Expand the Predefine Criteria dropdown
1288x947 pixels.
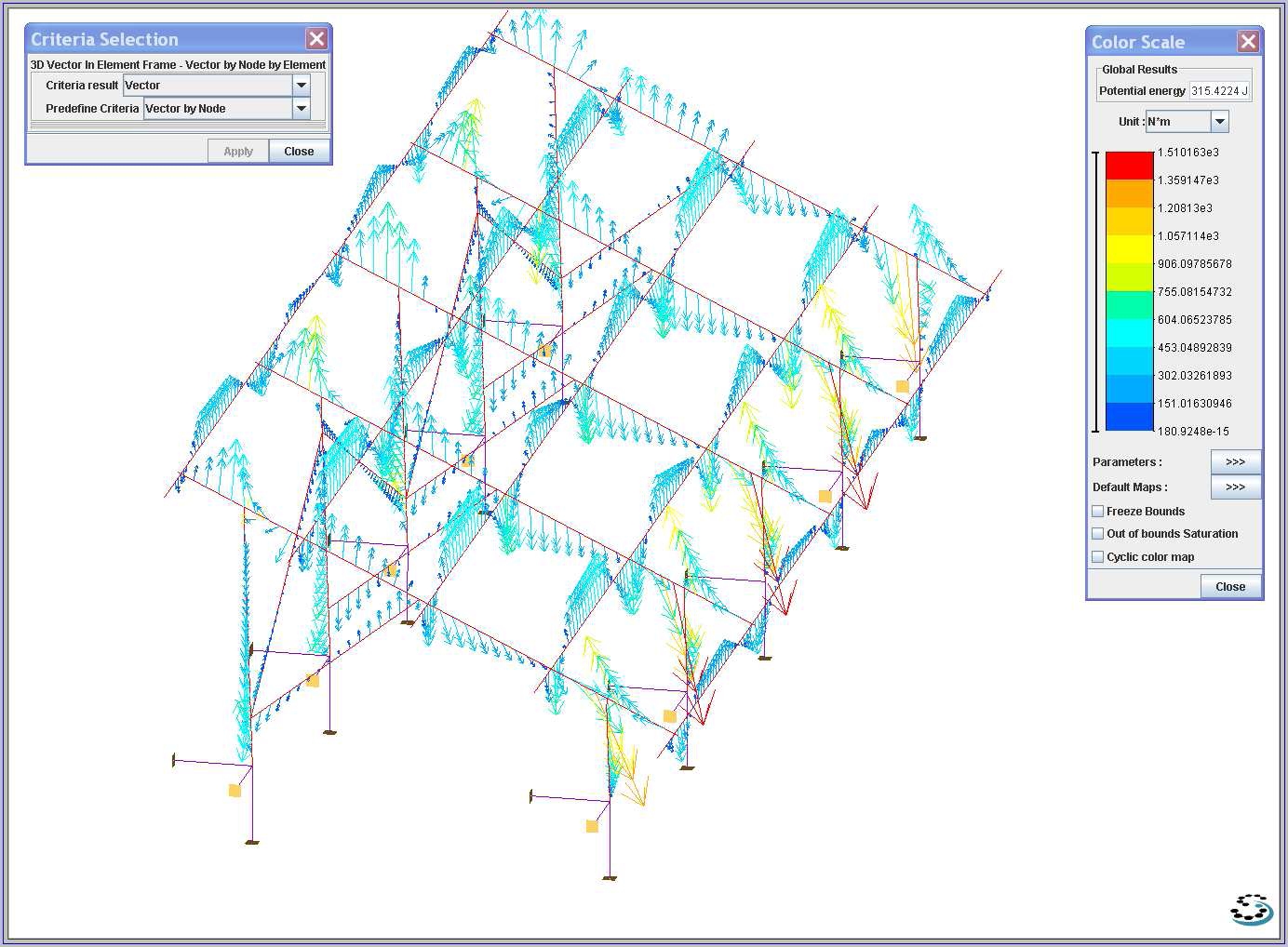coord(301,109)
